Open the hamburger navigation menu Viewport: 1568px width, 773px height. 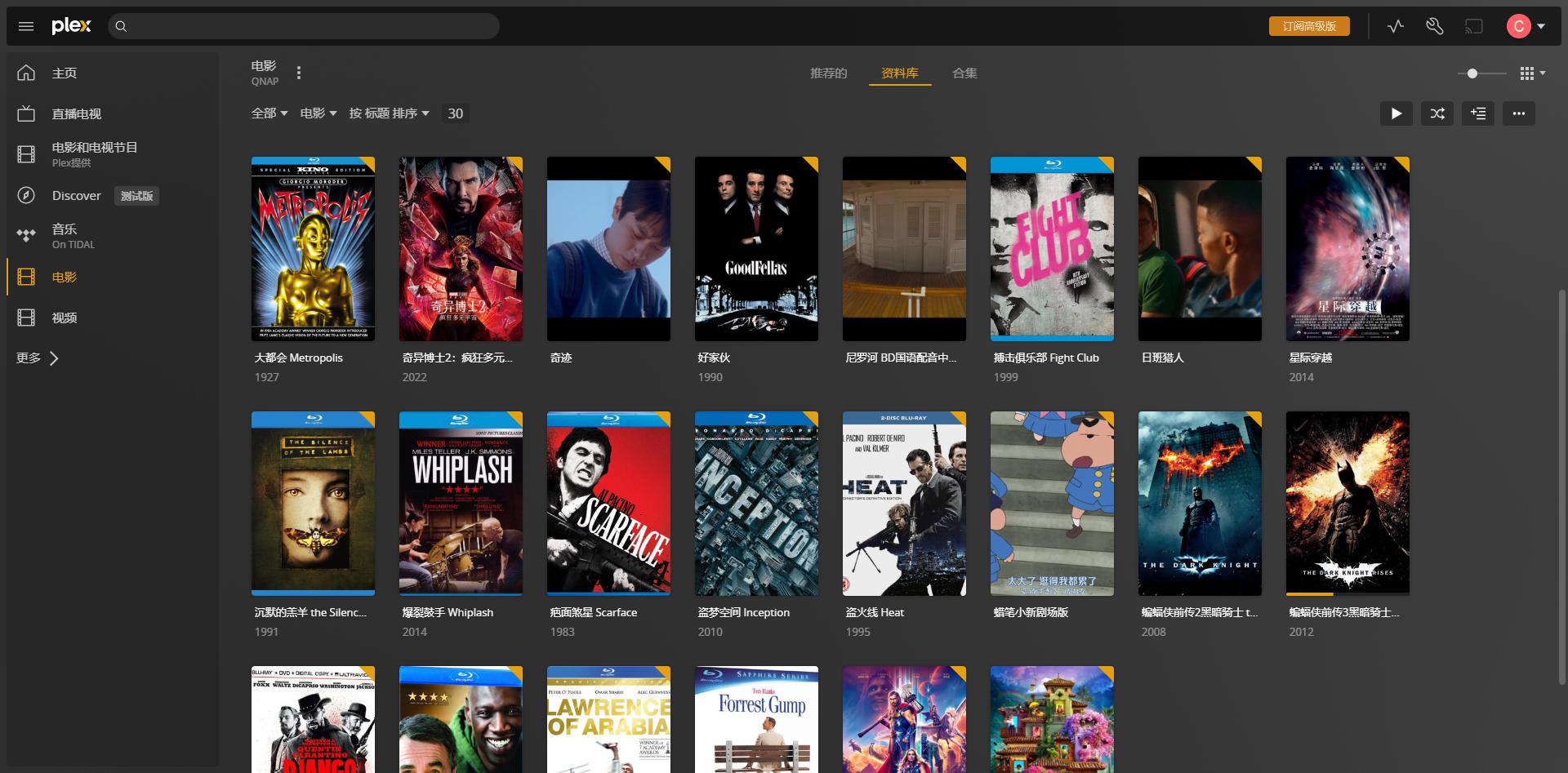[x=26, y=26]
